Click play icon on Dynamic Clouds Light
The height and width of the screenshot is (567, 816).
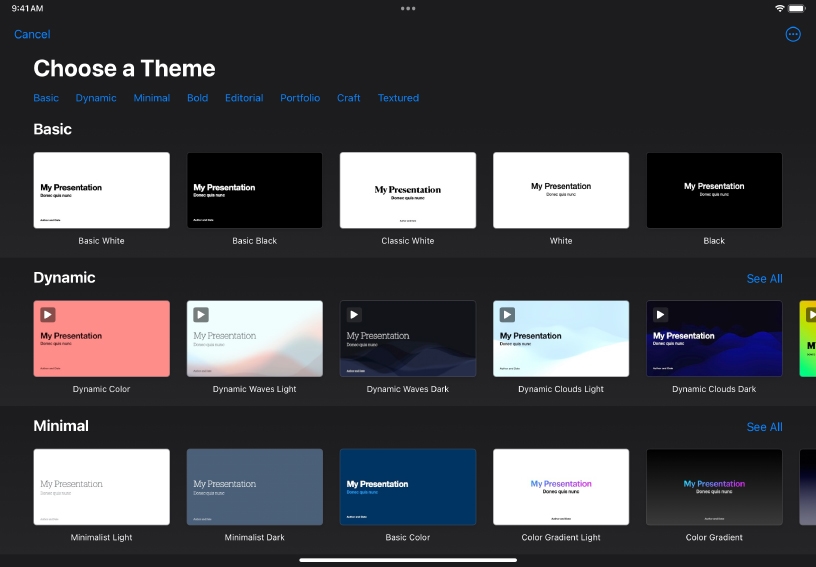pyautogui.click(x=507, y=315)
